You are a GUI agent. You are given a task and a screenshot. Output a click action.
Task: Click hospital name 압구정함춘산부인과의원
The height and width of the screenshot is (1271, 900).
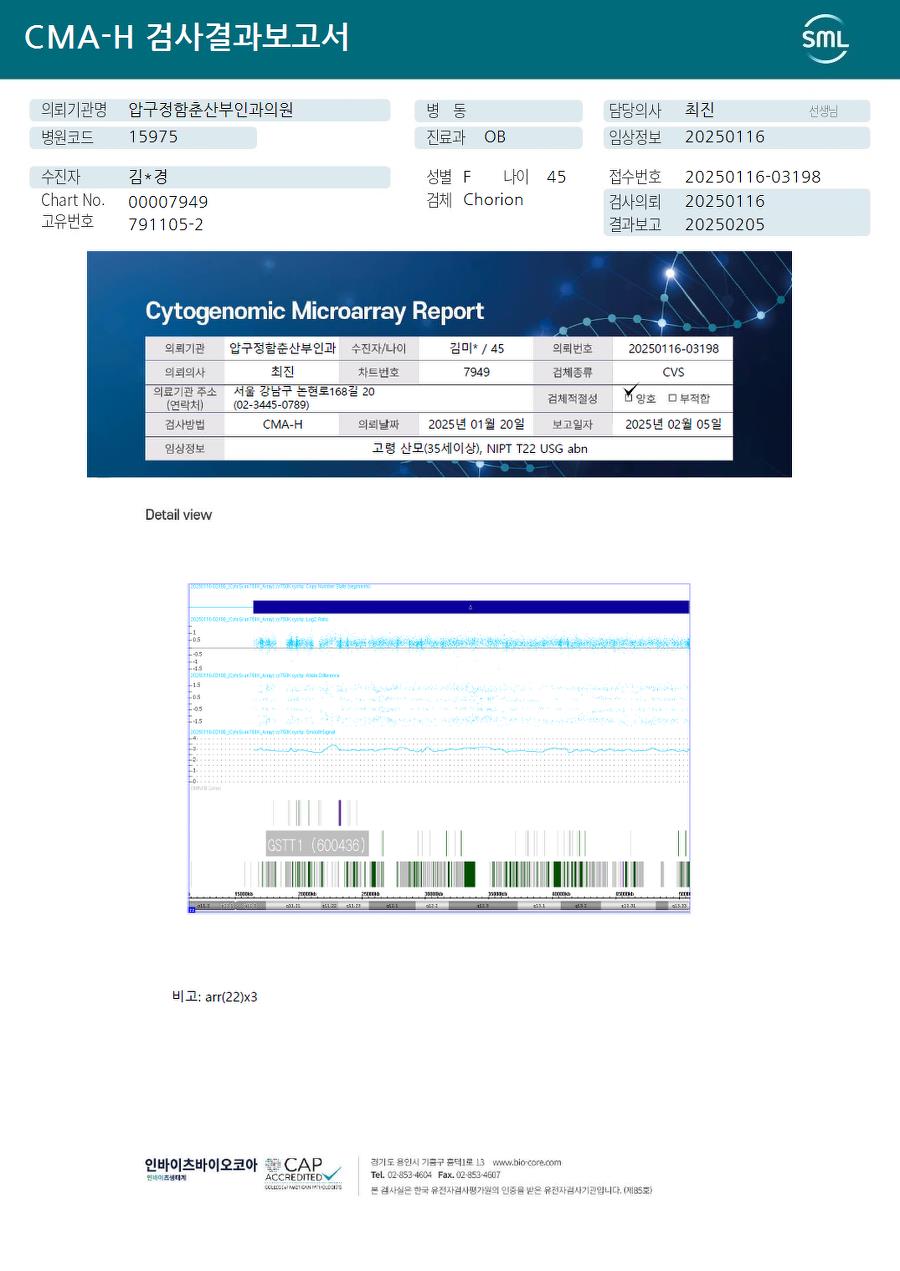click(x=211, y=110)
